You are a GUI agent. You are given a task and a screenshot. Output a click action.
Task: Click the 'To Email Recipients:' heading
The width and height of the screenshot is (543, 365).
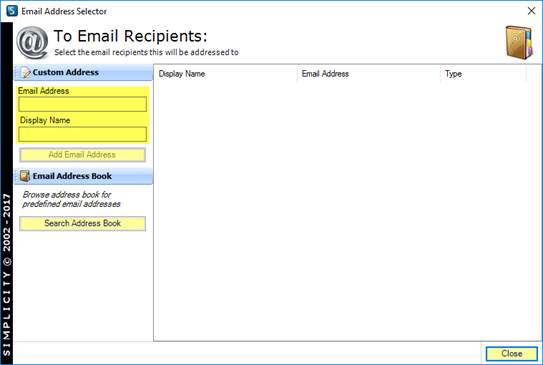point(130,36)
